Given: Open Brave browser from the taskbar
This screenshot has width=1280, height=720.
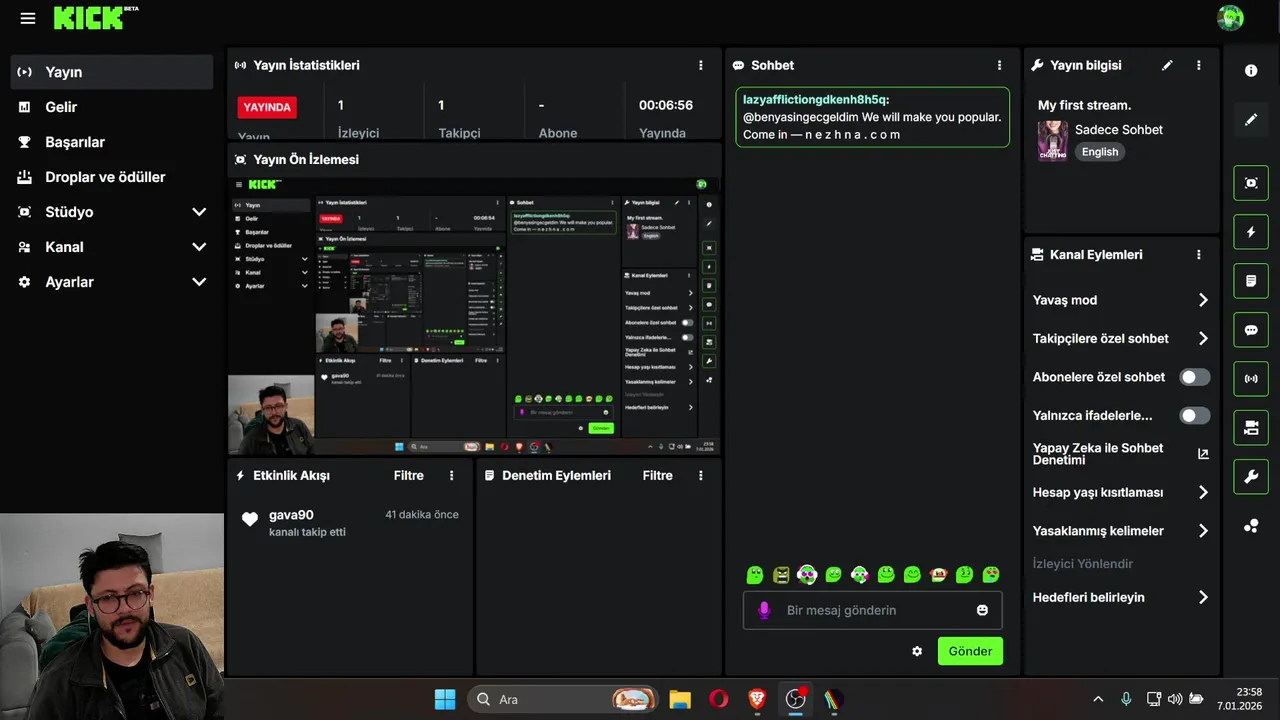Looking at the screenshot, I should (757, 699).
